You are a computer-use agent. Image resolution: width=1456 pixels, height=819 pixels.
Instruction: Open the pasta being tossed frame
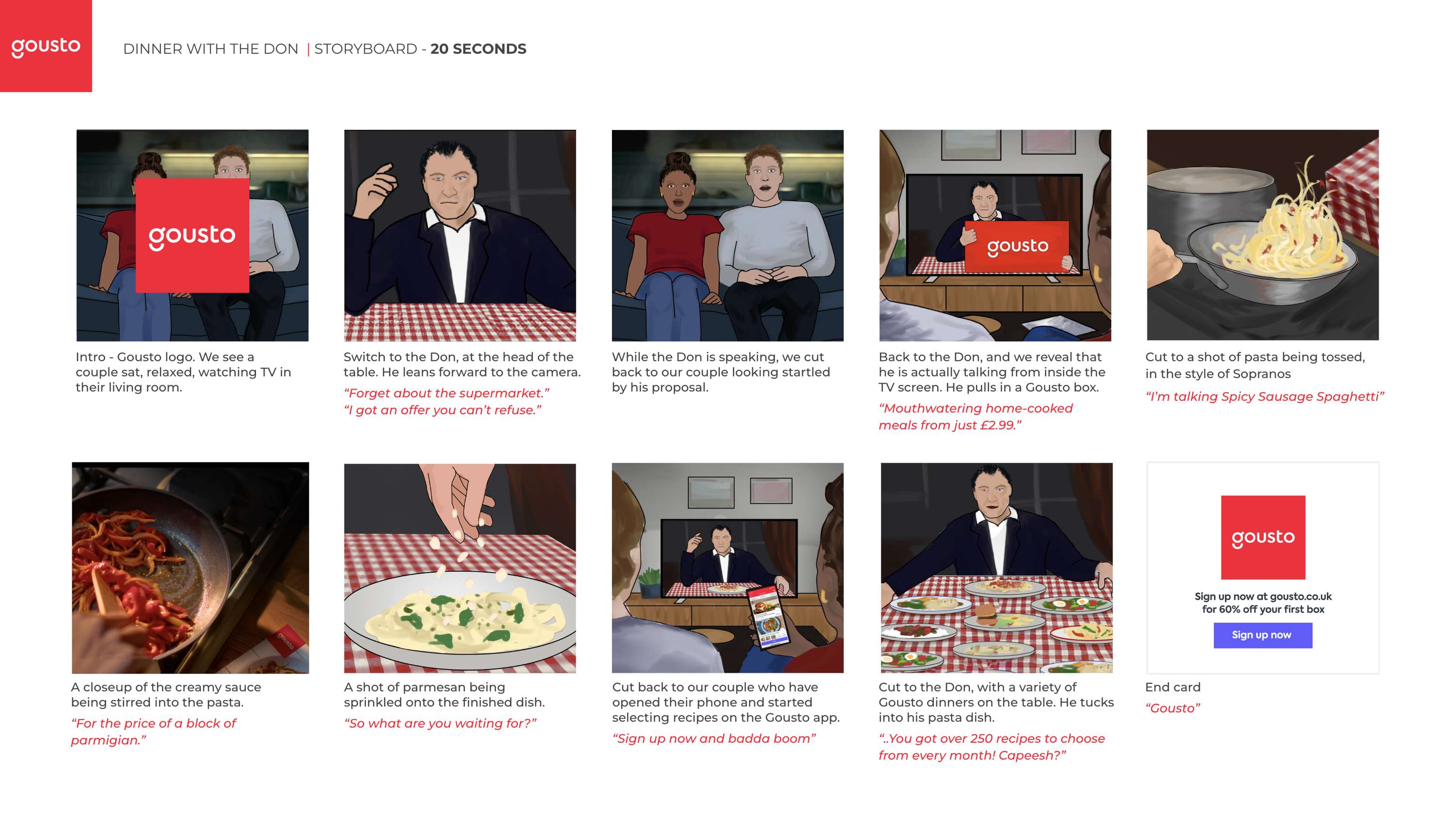pyautogui.click(x=1263, y=235)
